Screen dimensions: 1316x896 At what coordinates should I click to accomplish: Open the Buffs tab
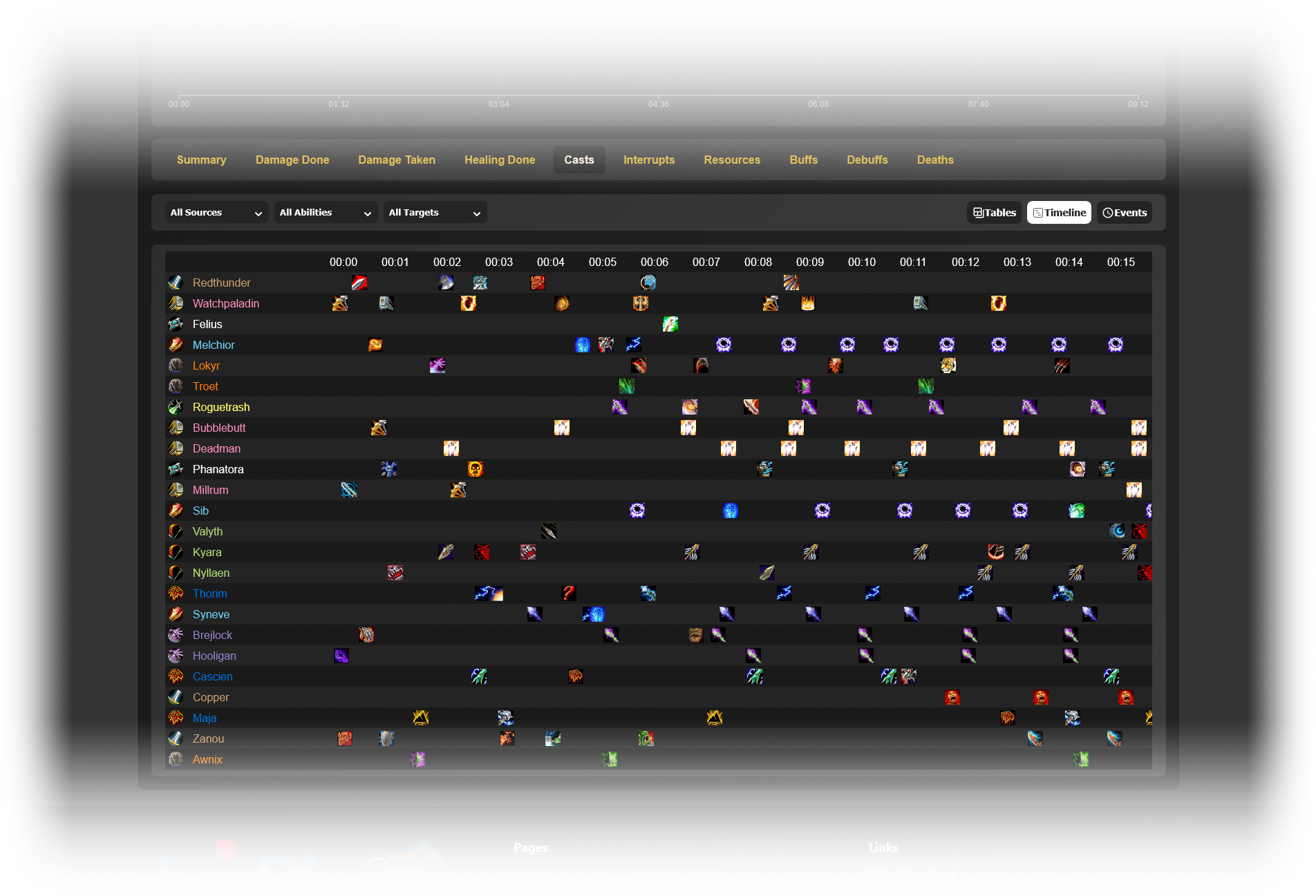click(804, 160)
